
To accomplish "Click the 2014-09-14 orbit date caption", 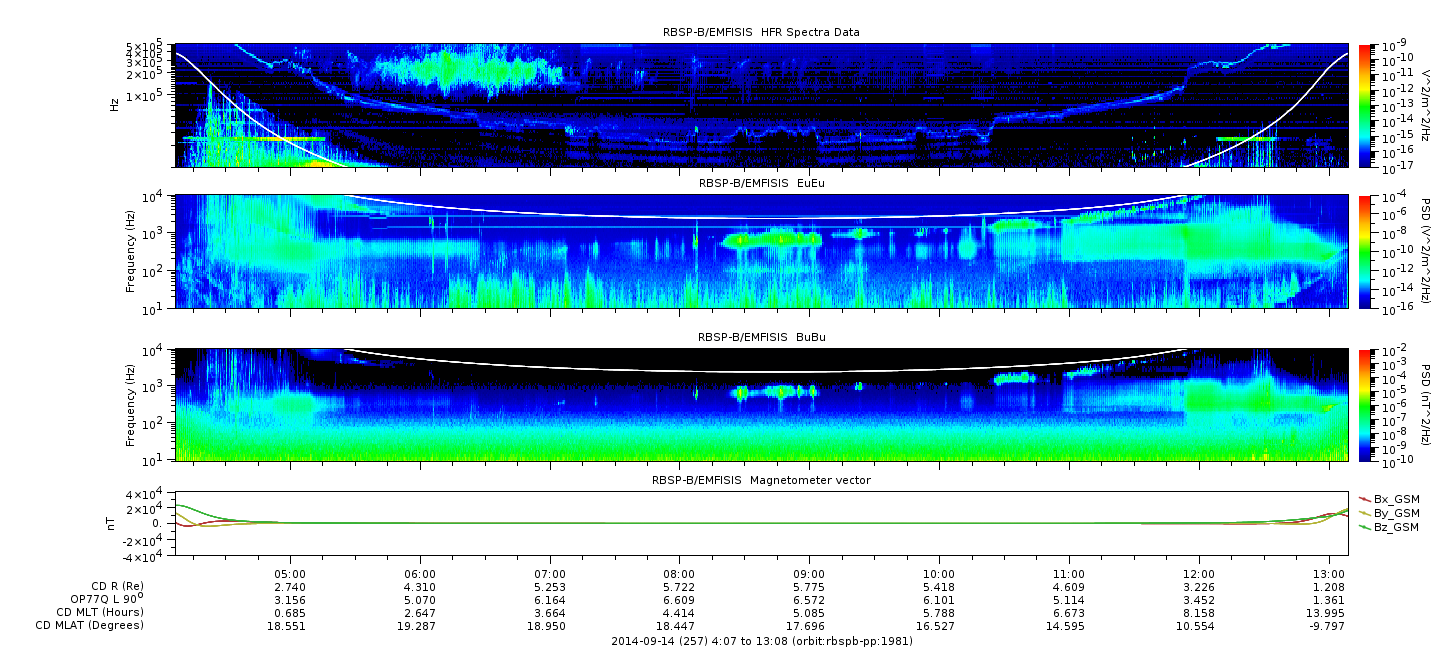I will [x=761, y=641].
